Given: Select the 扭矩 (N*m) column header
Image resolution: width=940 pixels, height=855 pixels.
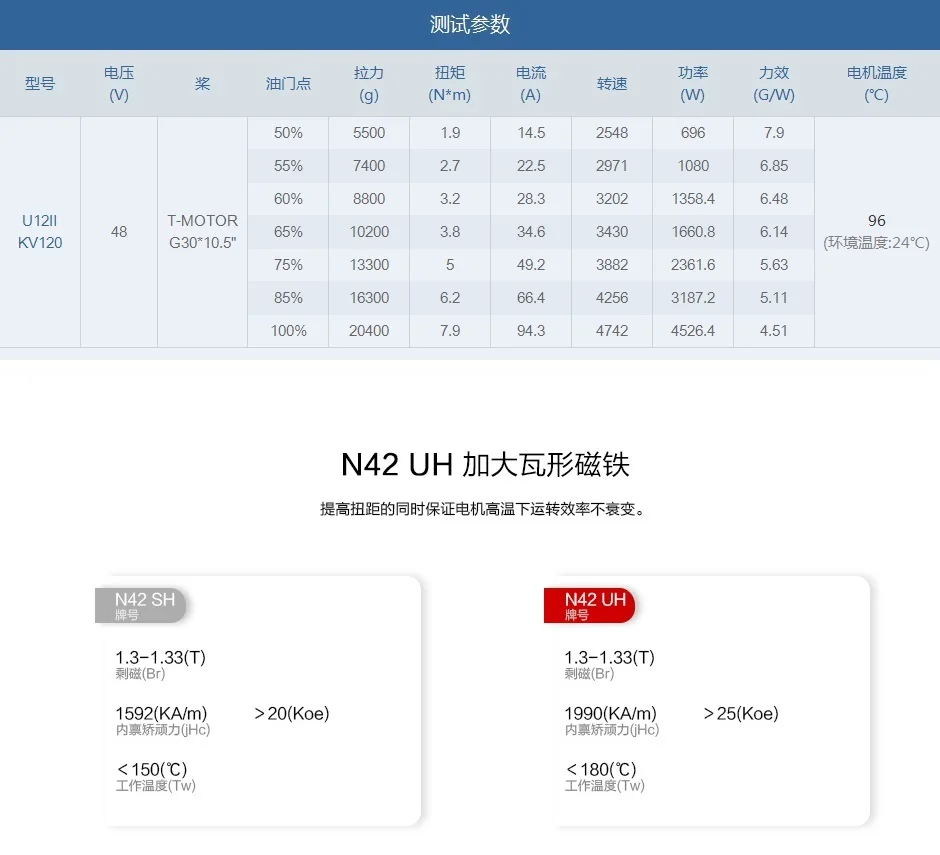Looking at the screenshot, I should (x=450, y=83).
